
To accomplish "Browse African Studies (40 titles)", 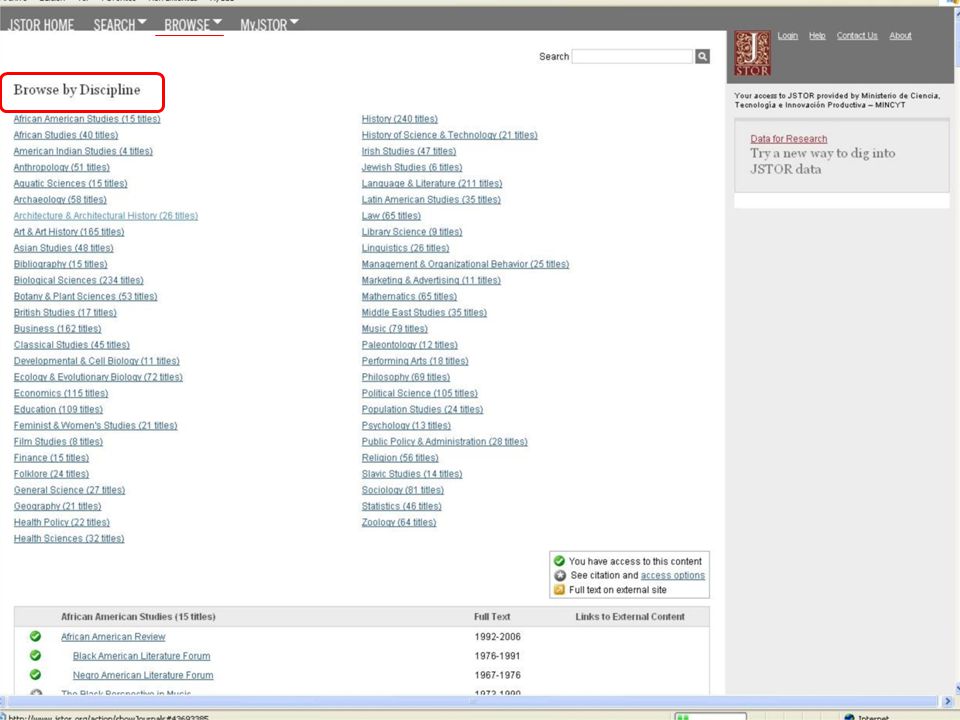I will point(66,135).
